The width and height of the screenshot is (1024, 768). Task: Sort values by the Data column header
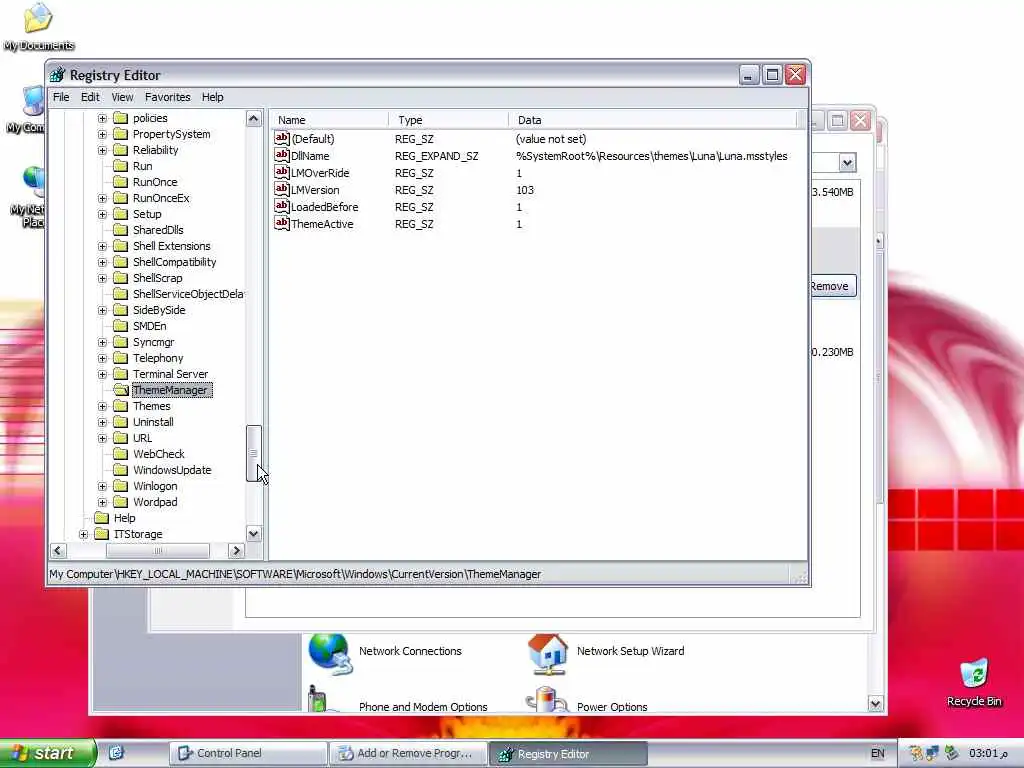(653, 120)
